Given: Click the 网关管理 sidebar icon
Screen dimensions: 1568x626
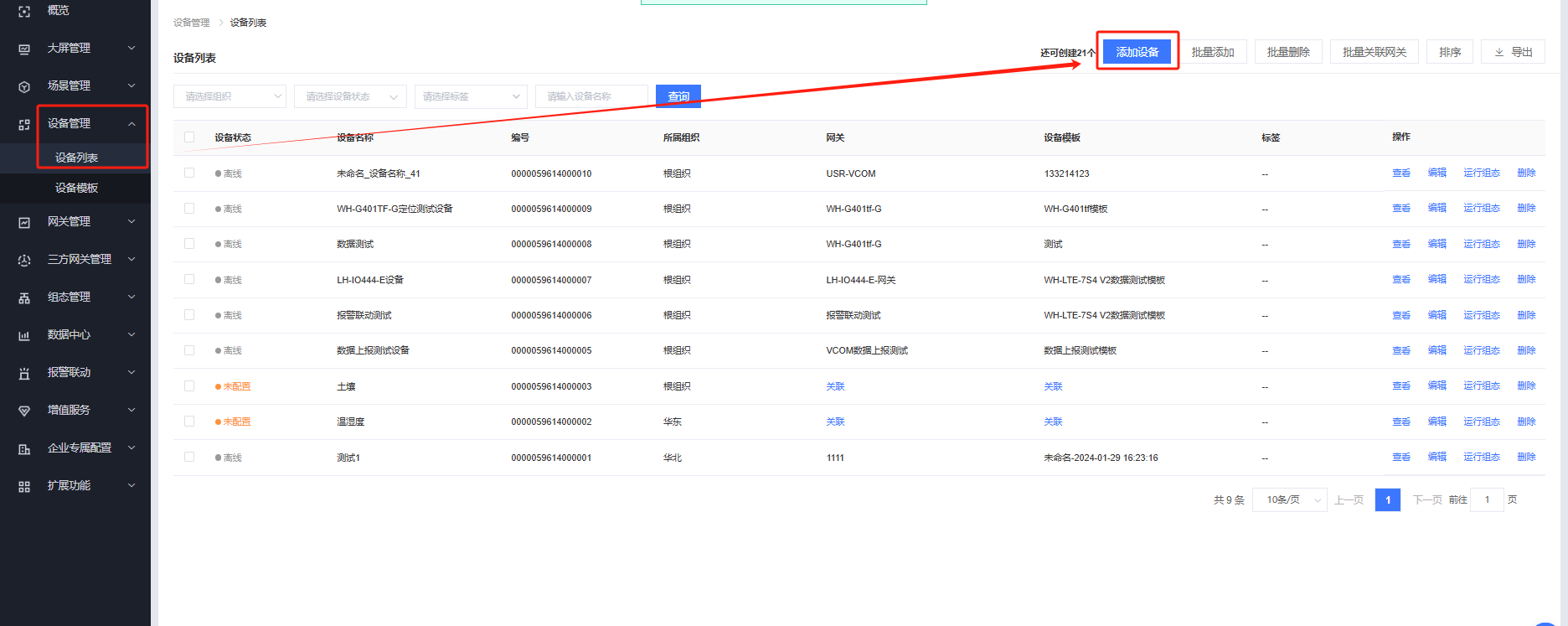Looking at the screenshot, I should [24, 222].
